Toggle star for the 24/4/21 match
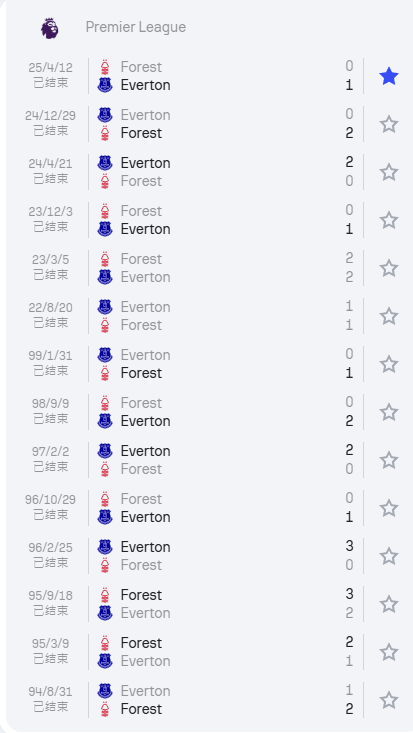413x733 pixels. tap(389, 172)
